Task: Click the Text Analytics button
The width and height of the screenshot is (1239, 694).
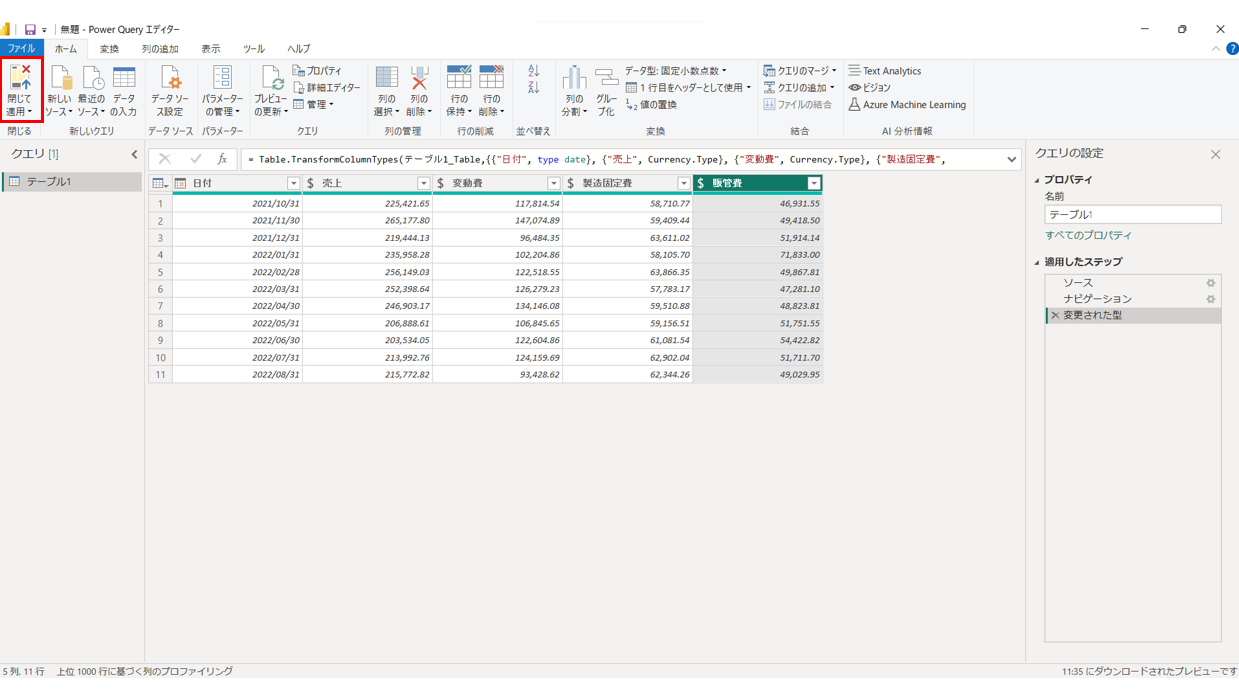Action: [884, 71]
